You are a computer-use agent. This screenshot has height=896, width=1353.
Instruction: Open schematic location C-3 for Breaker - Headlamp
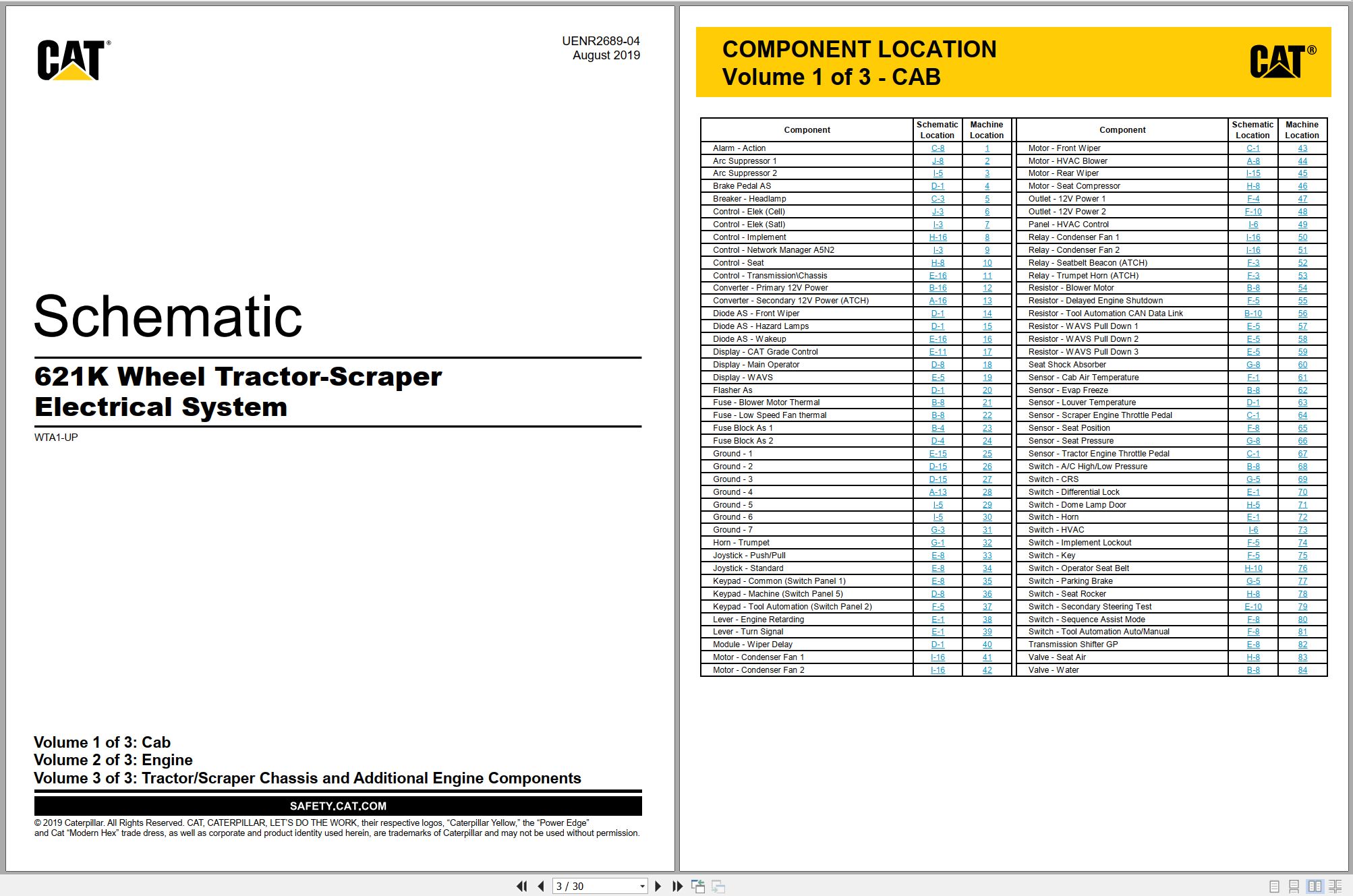coord(938,199)
